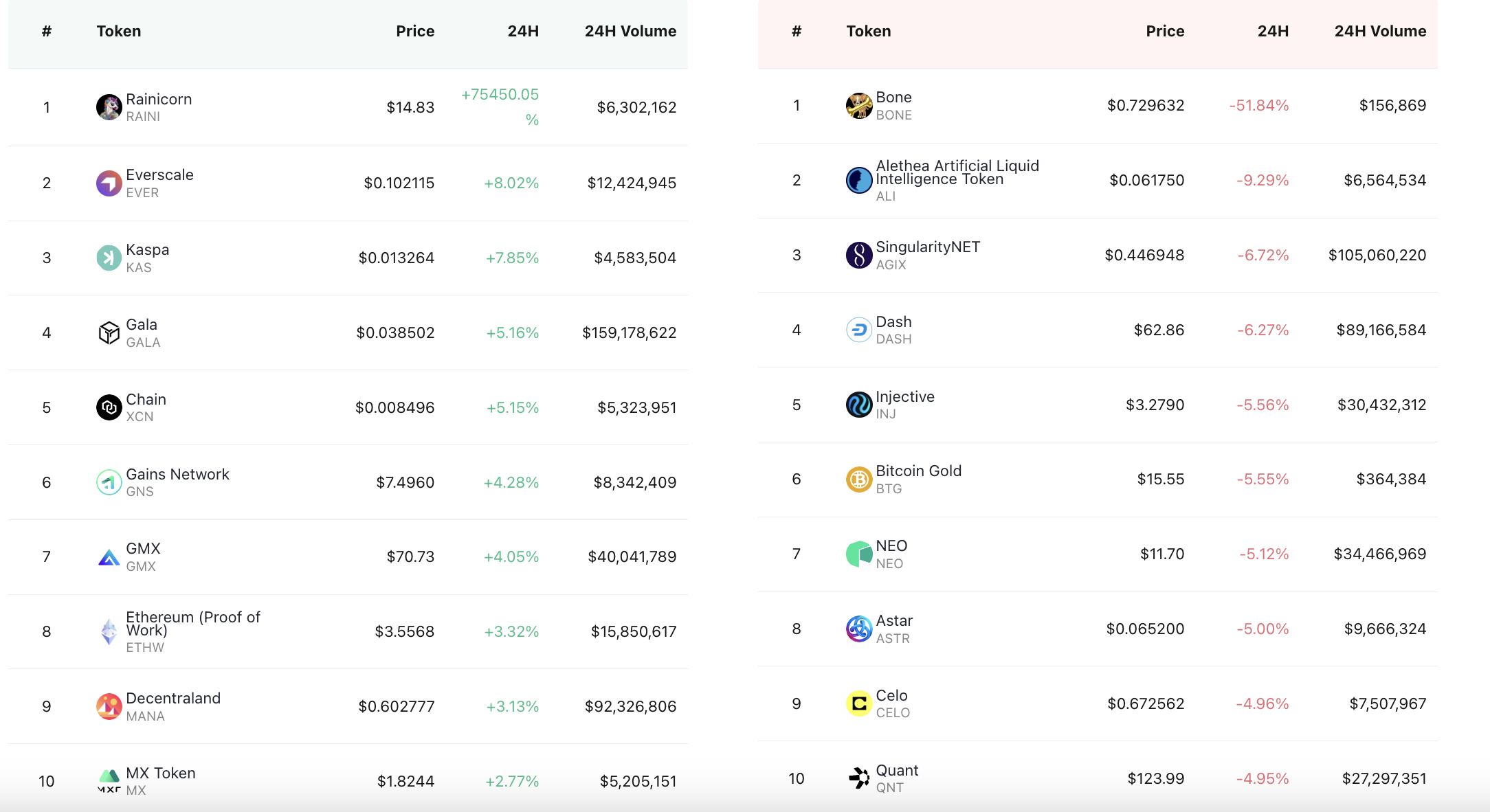Select the Ethereum (Proof of Work) row
This screenshot has height=812, width=1490.
point(348,631)
